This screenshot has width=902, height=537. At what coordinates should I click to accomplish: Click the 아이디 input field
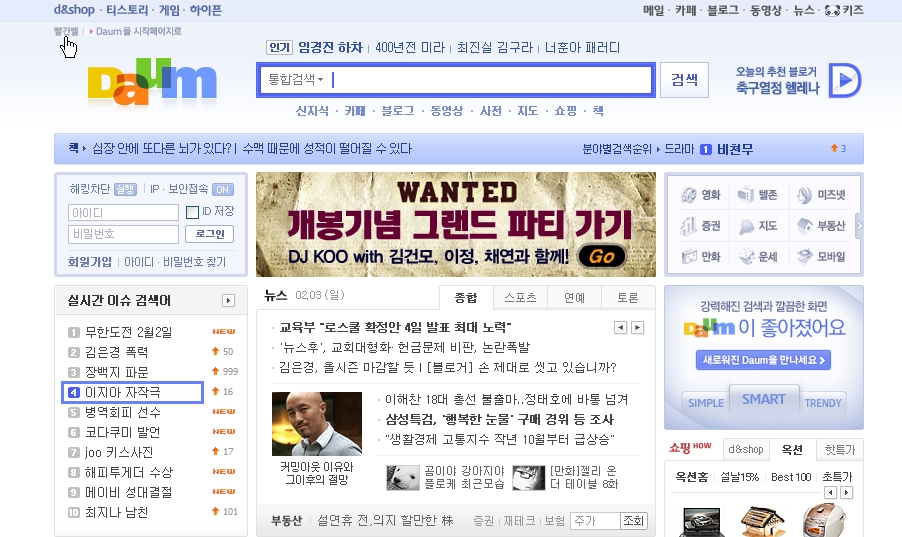(x=123, y=212)
